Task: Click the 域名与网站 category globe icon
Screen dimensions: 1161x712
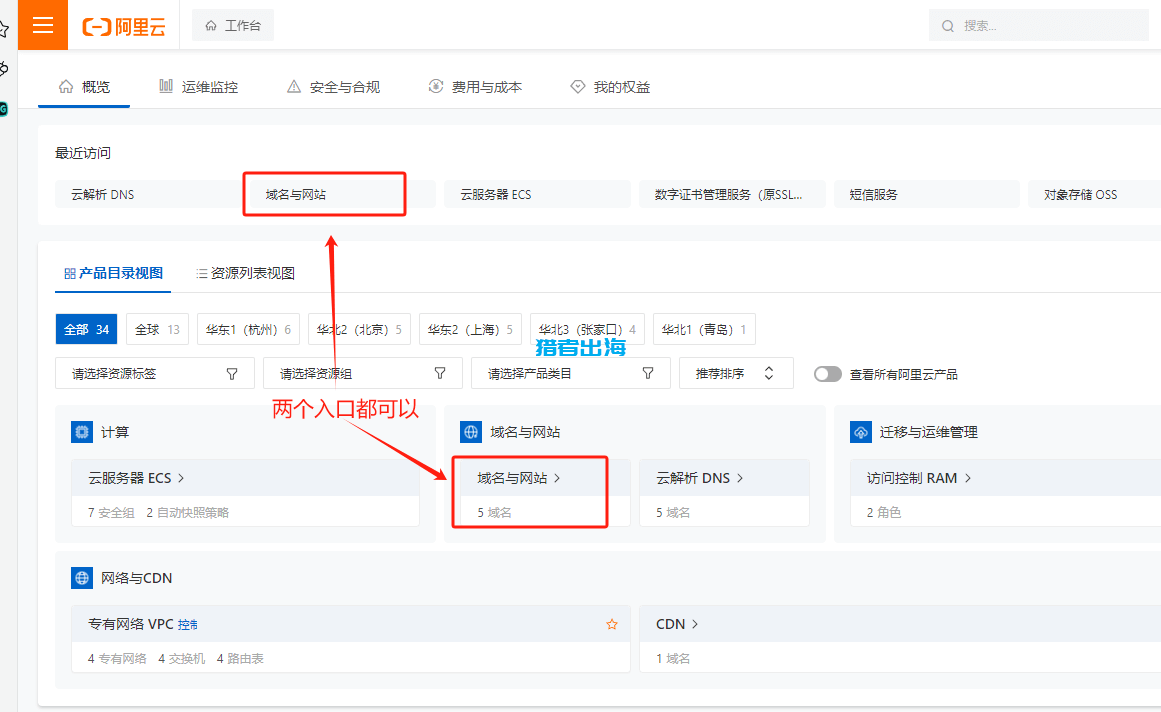Action: 471,431
